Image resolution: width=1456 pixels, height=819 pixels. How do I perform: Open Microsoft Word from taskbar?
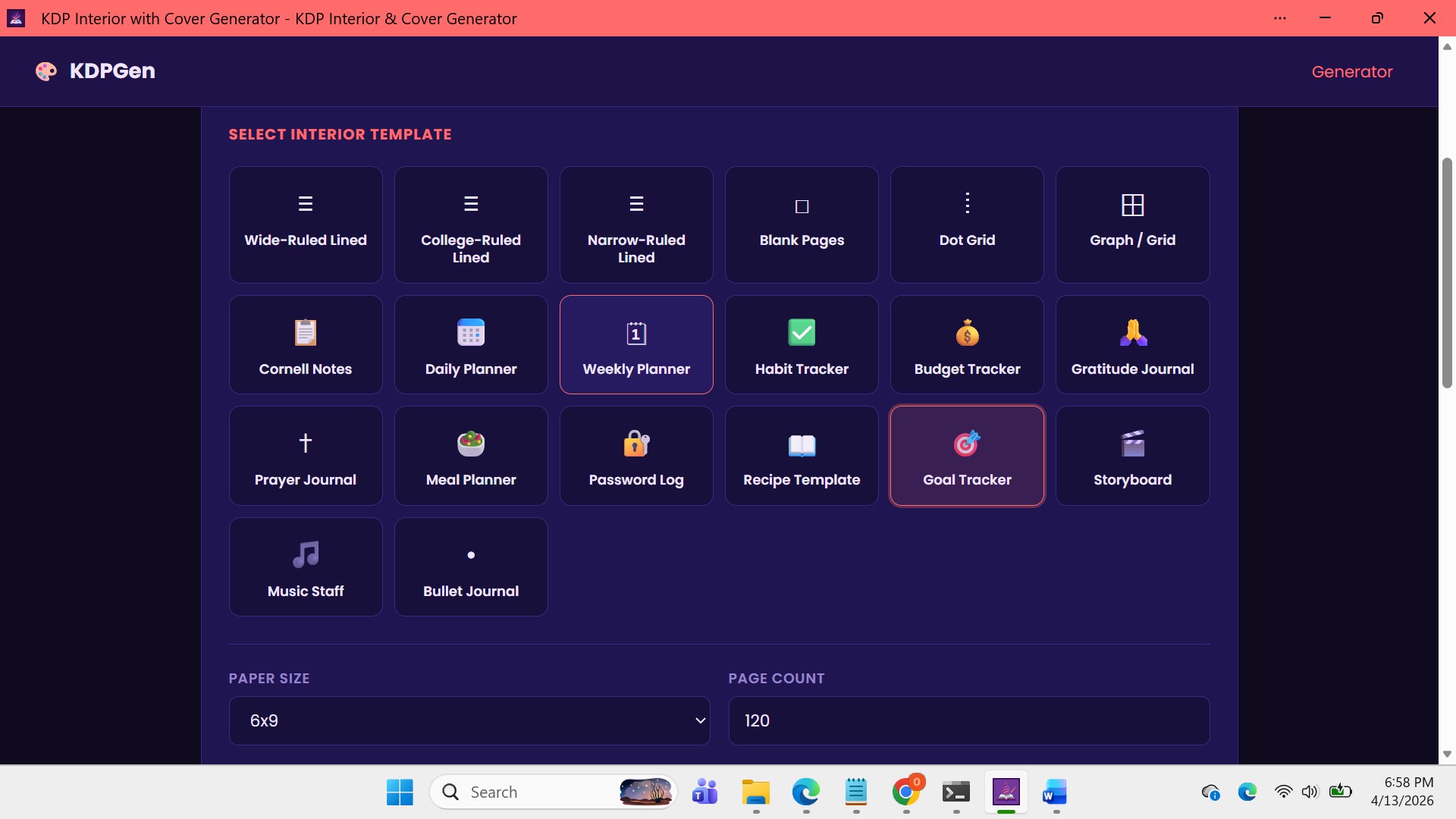1056,792
